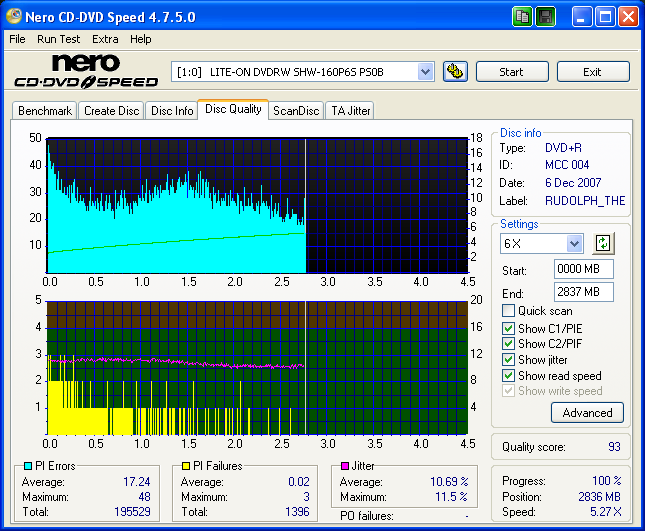This screenshot has width=645, height=531.
Task: Maximize the Nero CD-DVD Speed window
Action: pyautogui.click(x=605, y=17)
